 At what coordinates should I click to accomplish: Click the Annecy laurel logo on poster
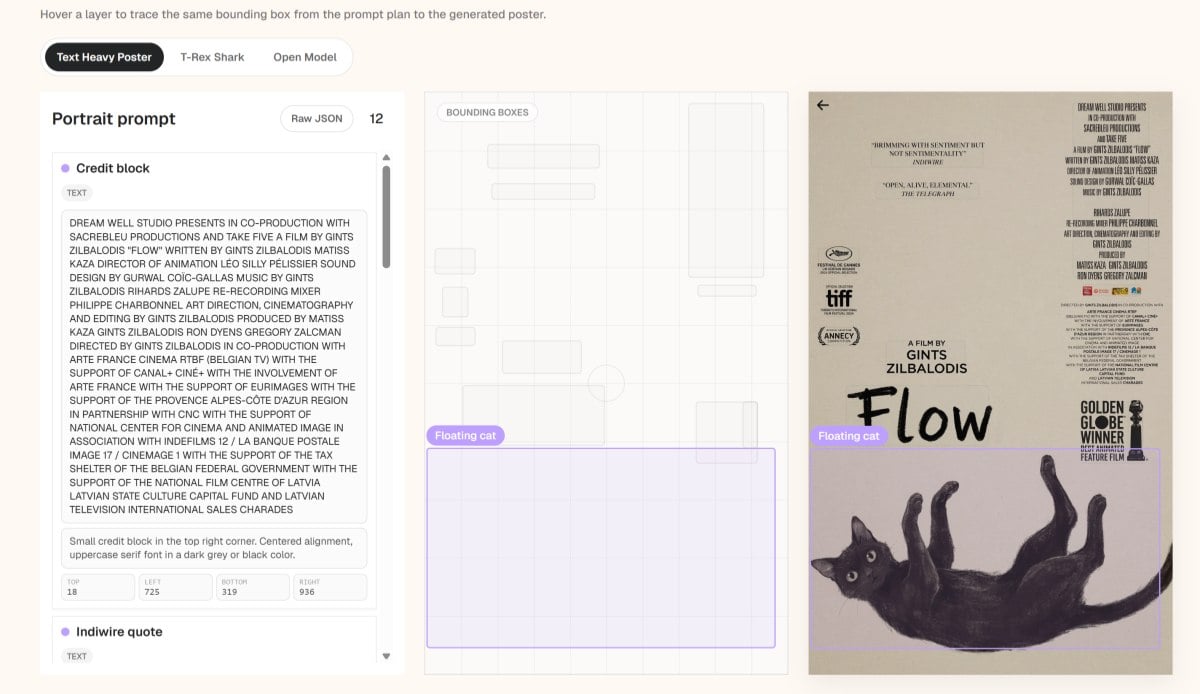click(x=837, y=337)
